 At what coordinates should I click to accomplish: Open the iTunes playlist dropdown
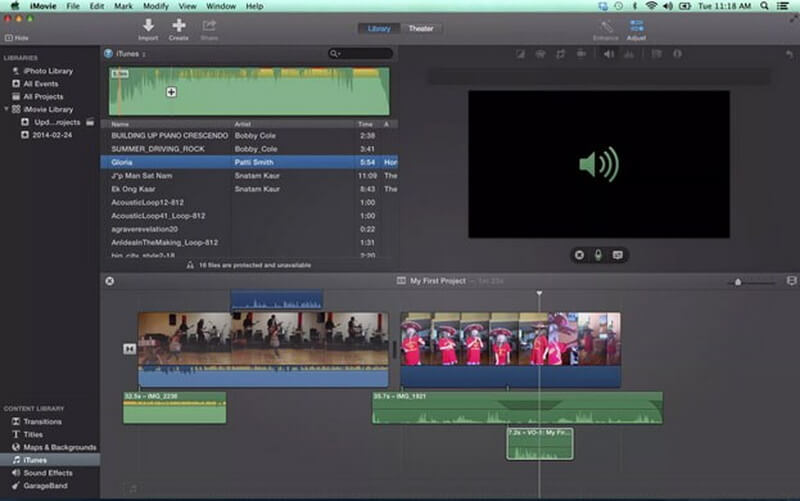pos(131,54)
